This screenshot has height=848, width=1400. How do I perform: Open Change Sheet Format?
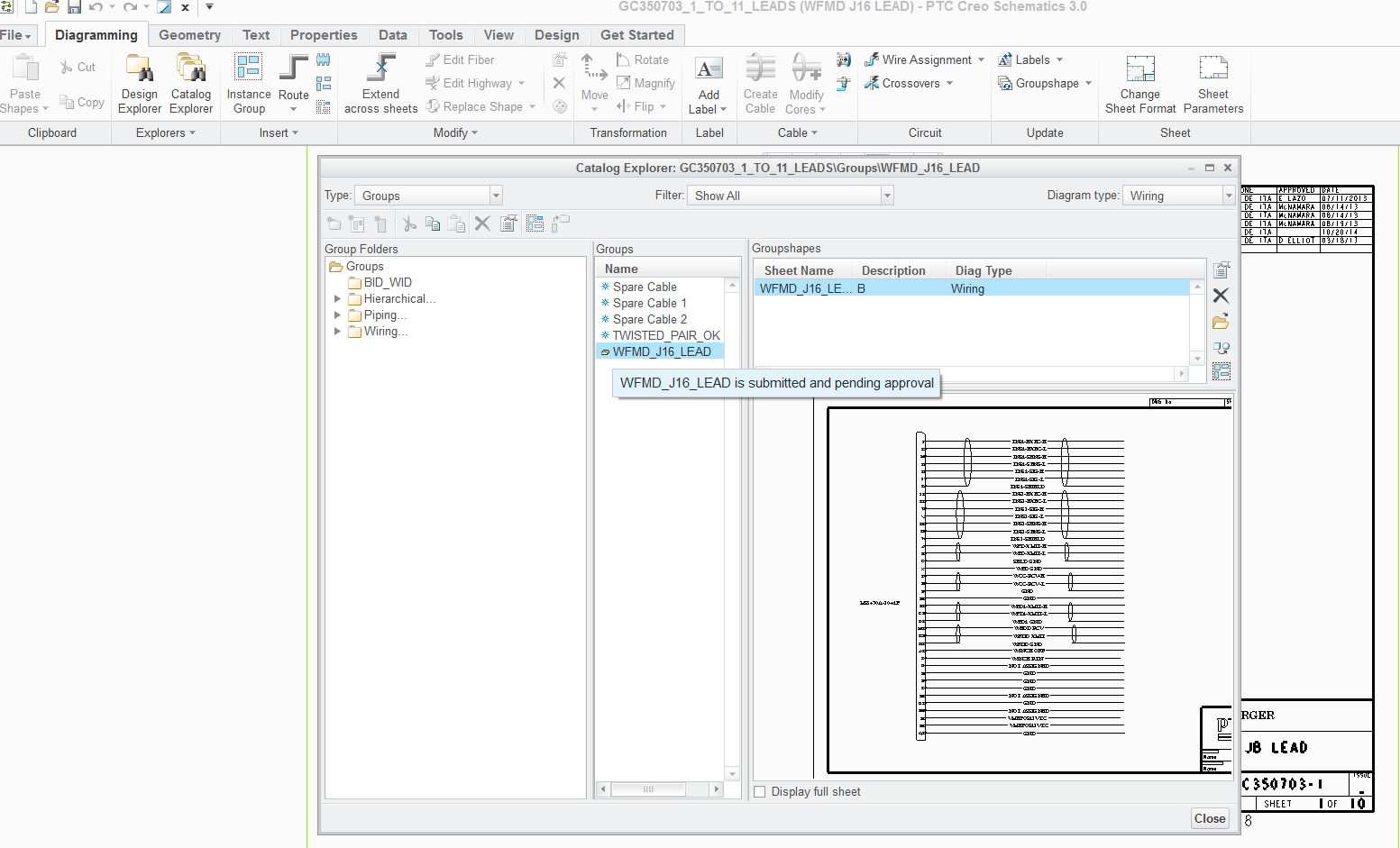[1140, 84]
